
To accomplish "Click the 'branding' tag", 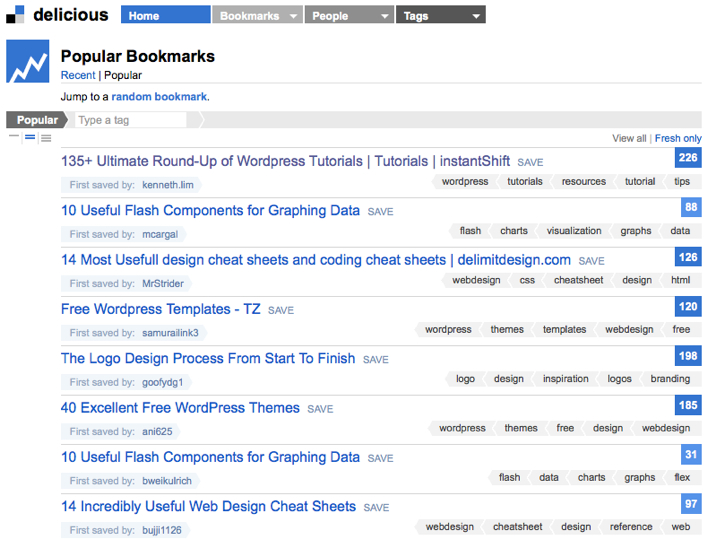I will pyautogui.click(x=670, y=379).
